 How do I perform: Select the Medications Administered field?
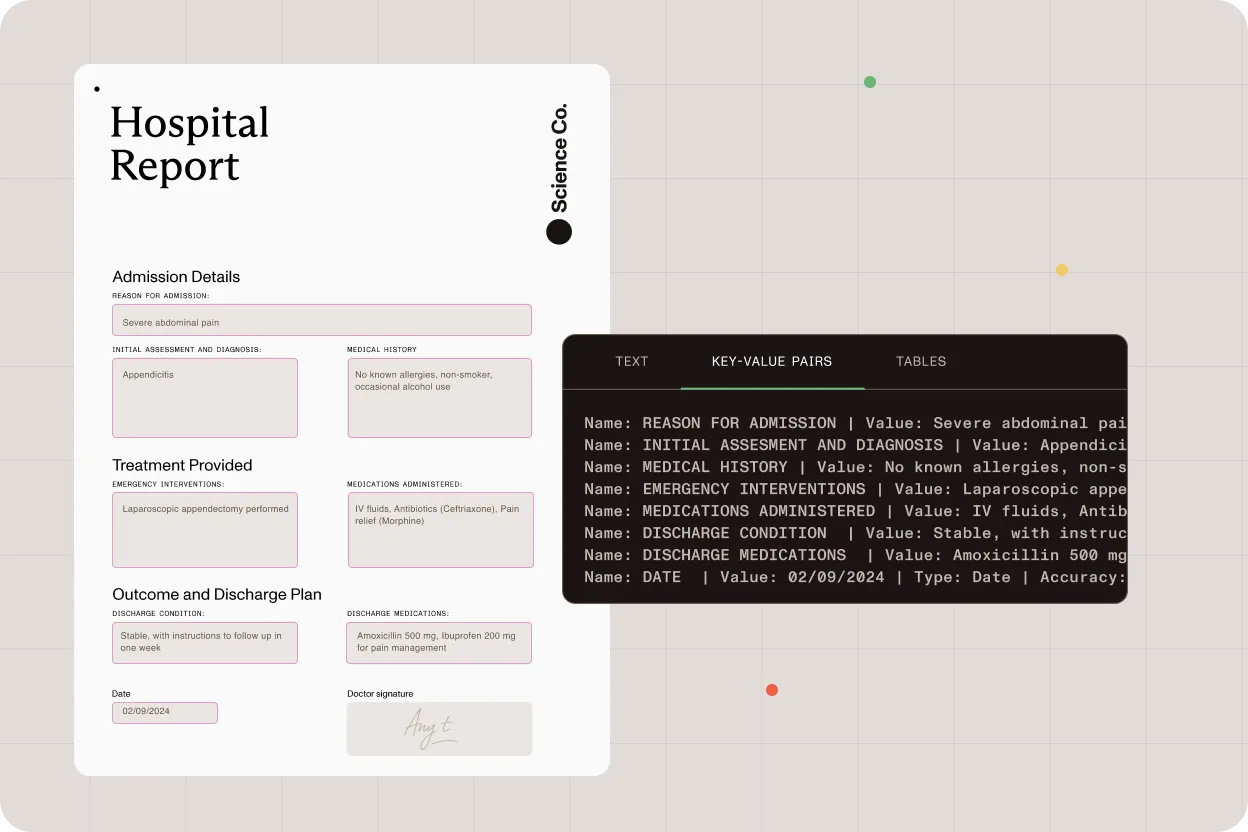(x=440, y=530)
